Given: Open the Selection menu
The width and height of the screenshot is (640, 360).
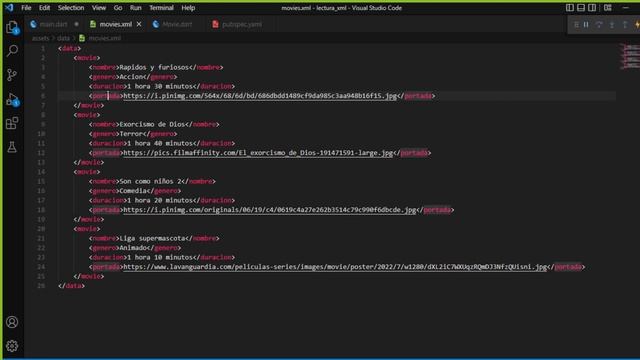Looking at the screenshot, I should tap(71, 8).
